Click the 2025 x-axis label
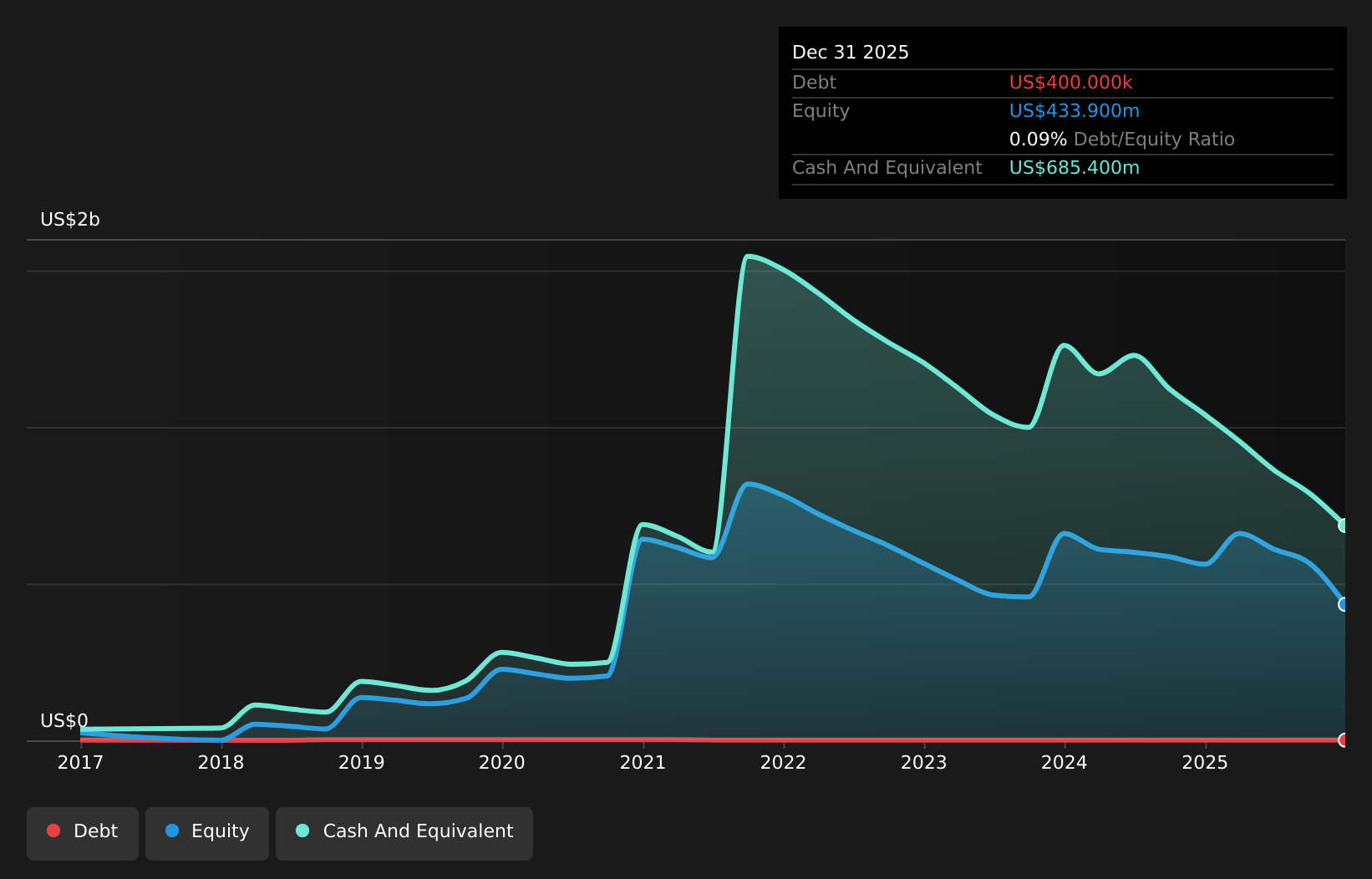The width and height of the screenshot is (1372, 879). 1205,763
